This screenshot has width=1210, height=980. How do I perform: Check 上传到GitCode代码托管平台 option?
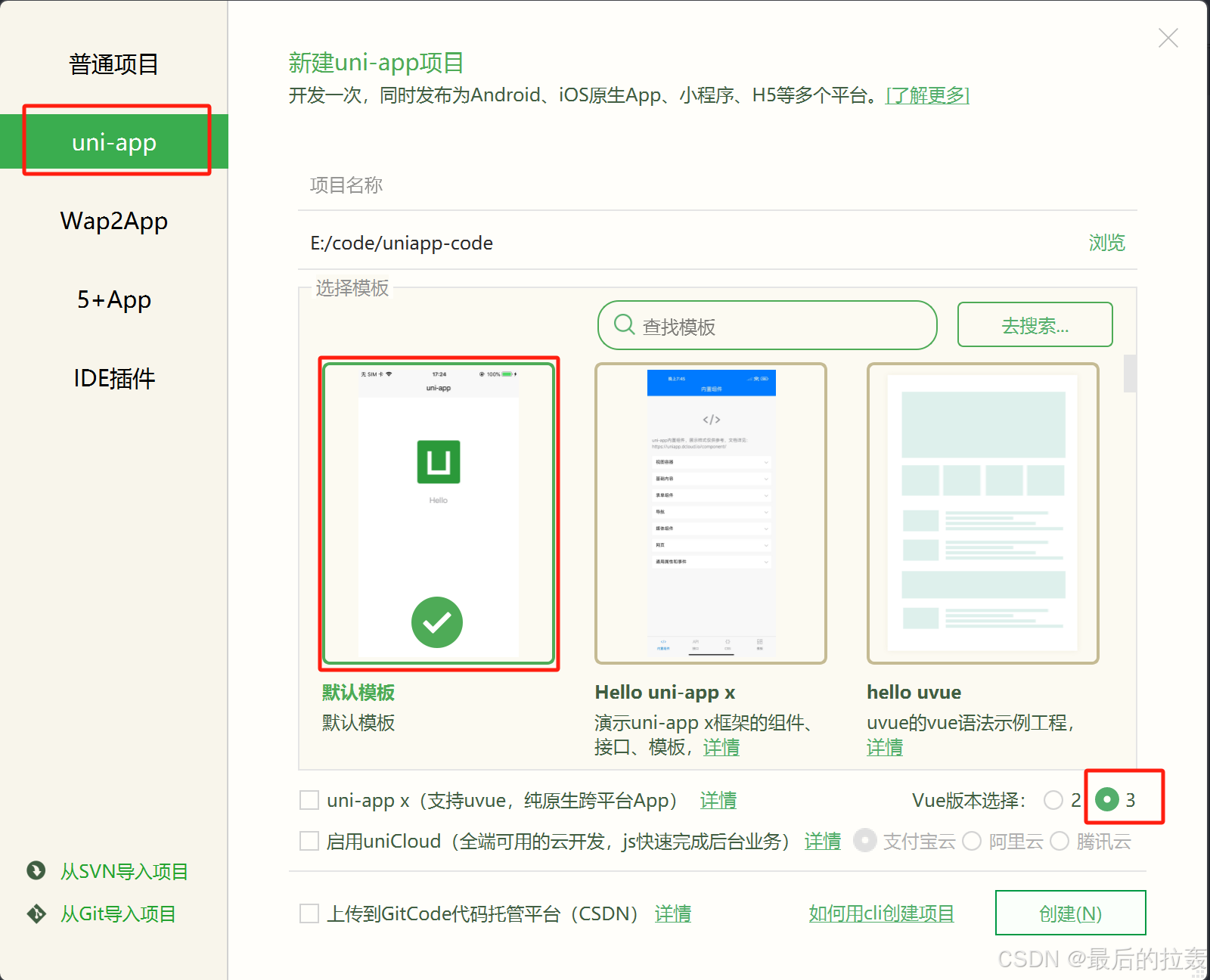309,913
